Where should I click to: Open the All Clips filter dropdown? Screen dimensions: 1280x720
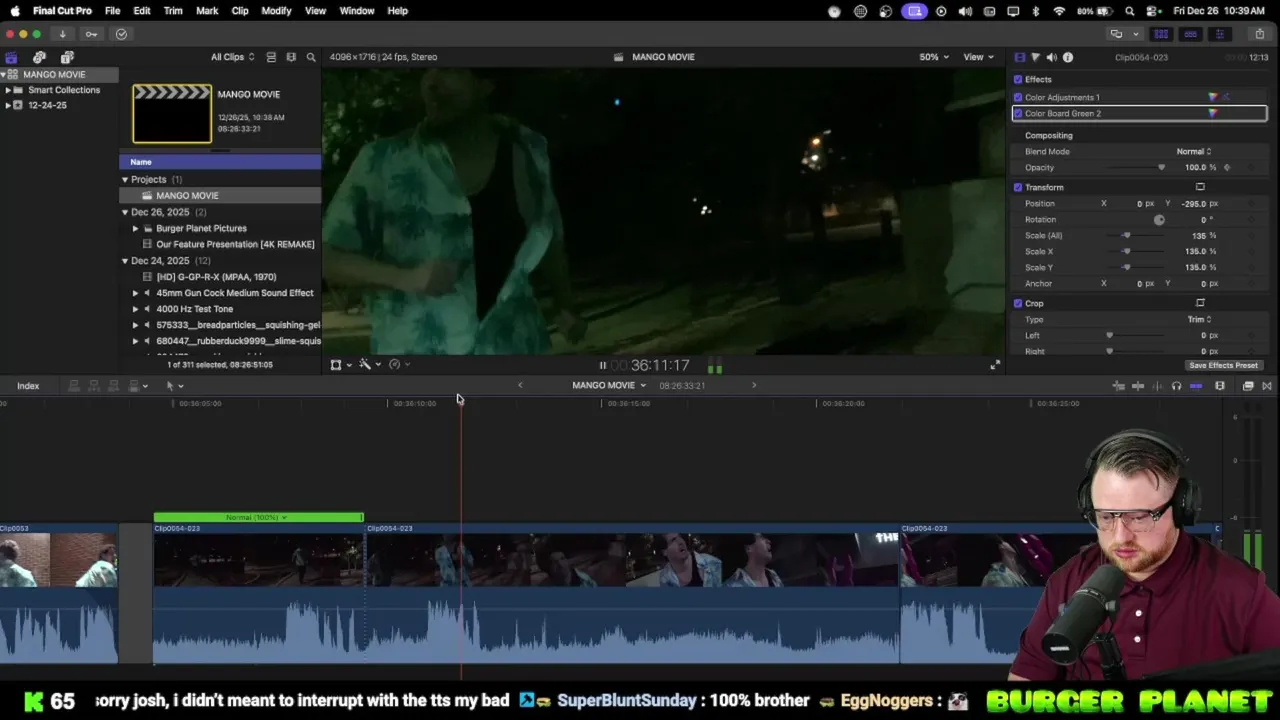pos(232,57)
